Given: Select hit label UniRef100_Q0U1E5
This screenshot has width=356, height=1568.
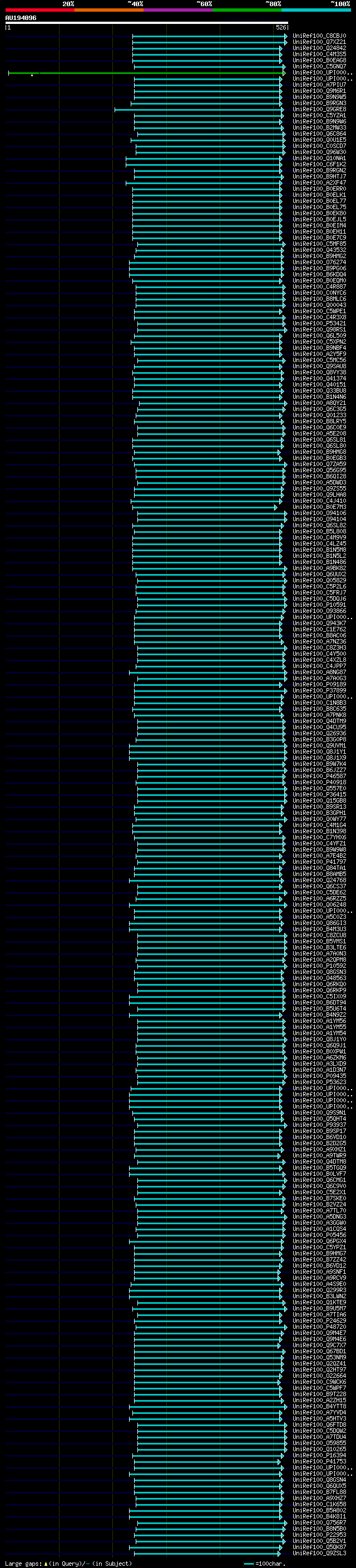Looking at the screenshot, I should [319, 140].
